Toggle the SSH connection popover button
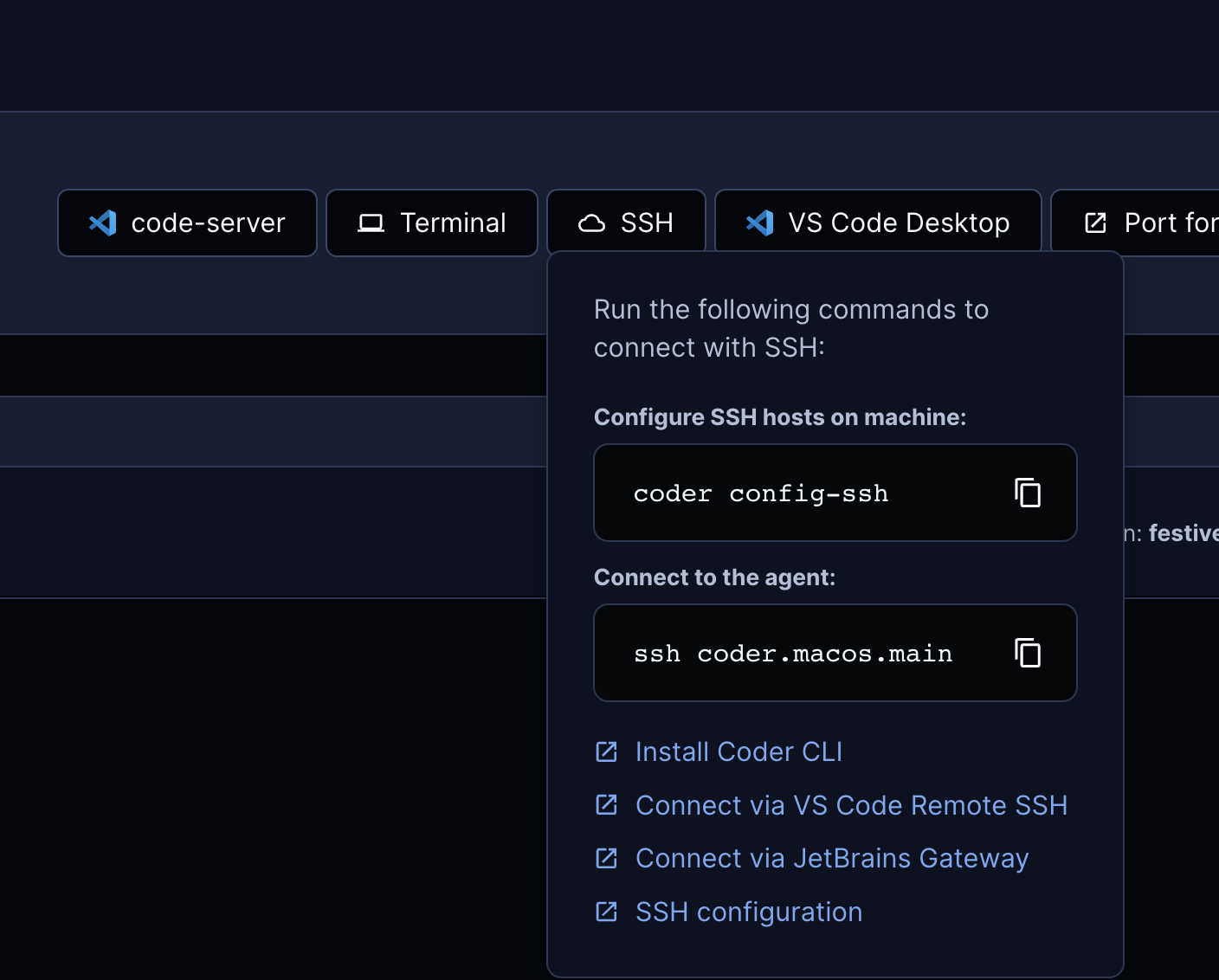The image size is (1219, 980). click(x=626, y=222)
